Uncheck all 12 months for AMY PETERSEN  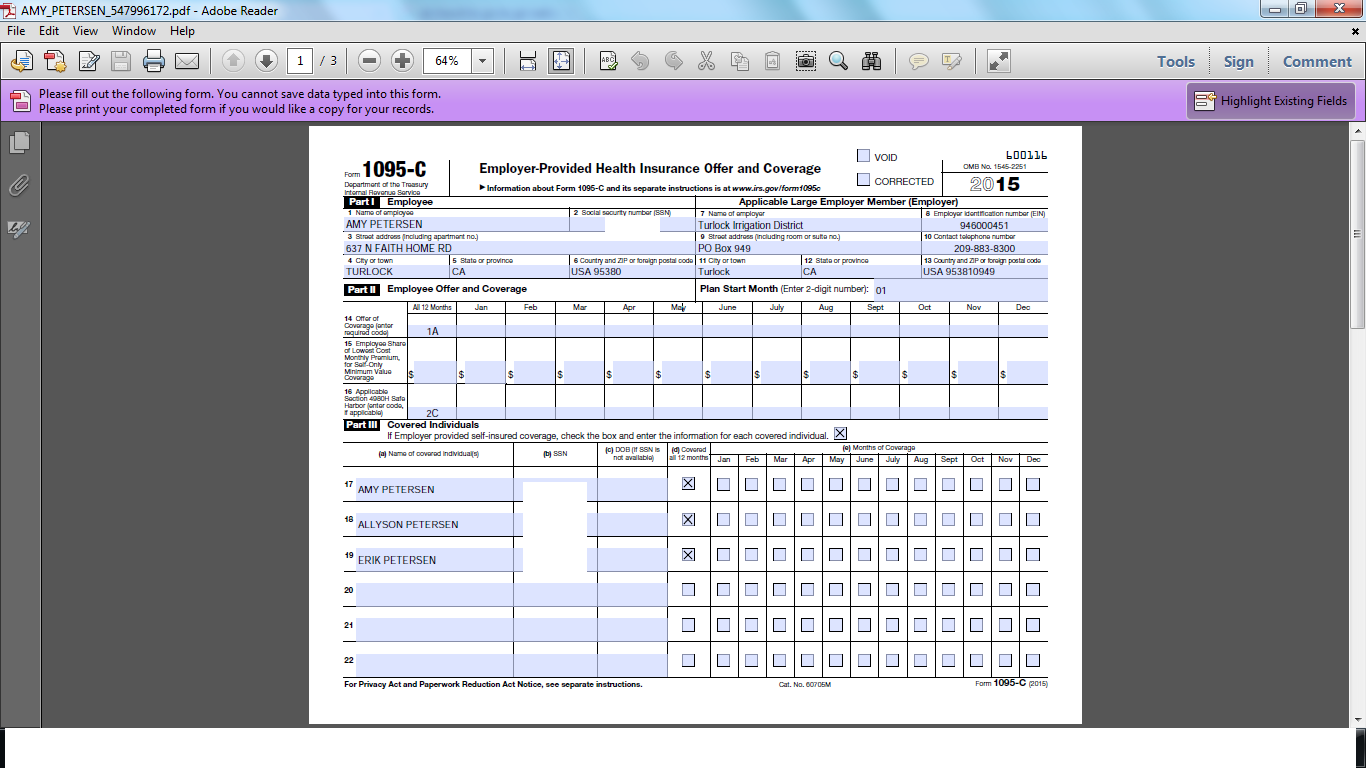click(x=688, y=484)
